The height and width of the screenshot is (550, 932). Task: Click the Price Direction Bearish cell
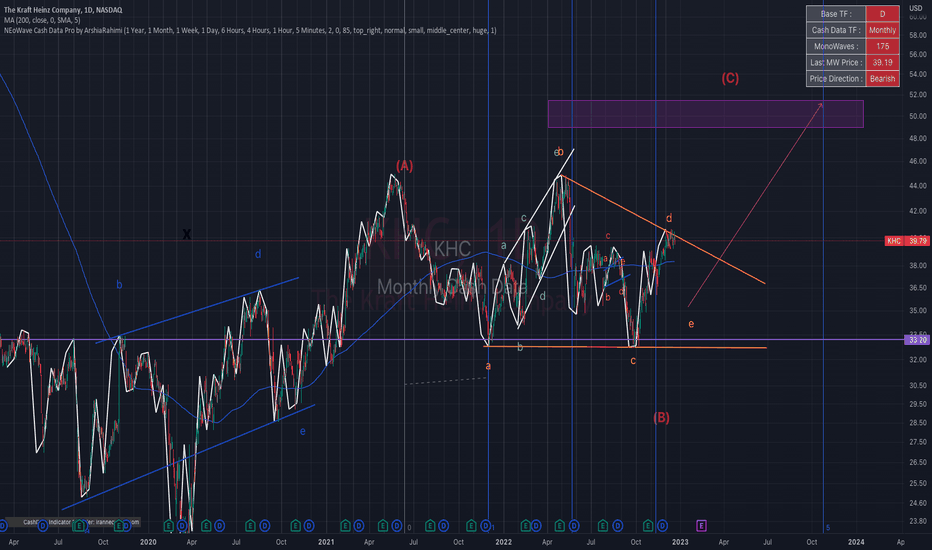[x=882, y=78]
